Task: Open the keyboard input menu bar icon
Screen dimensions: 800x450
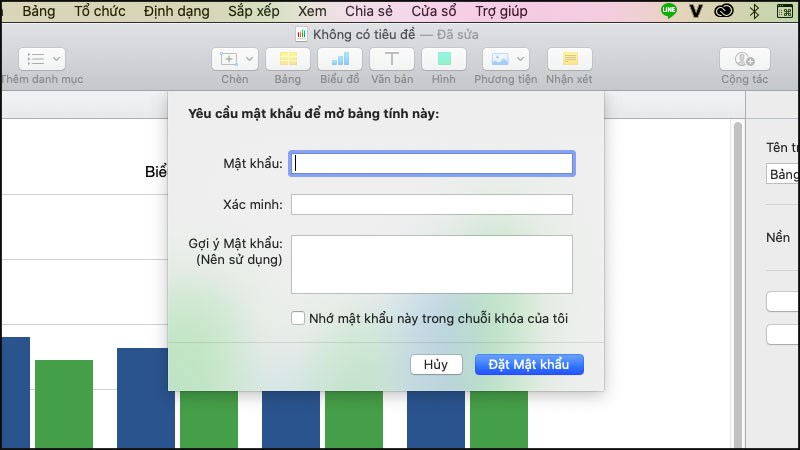Action: (785, 11)
